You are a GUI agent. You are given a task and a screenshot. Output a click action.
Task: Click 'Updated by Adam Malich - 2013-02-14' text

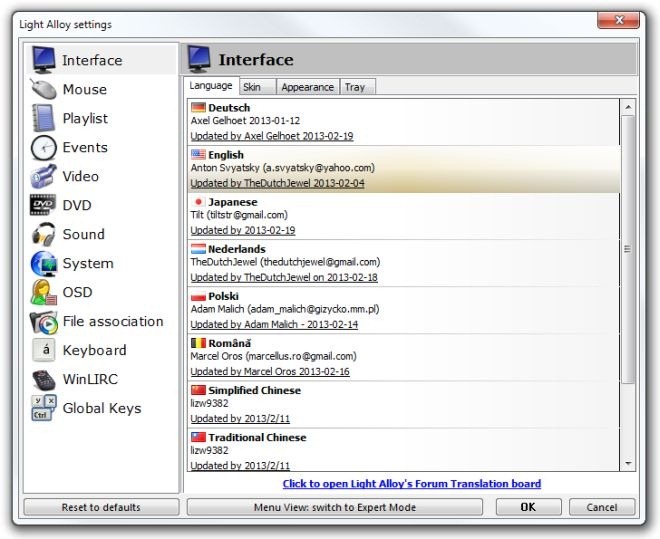pos(274,324)
